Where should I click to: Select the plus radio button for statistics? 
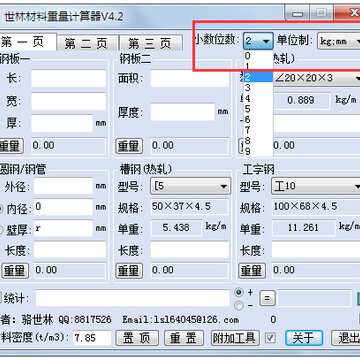pos(239,292)
